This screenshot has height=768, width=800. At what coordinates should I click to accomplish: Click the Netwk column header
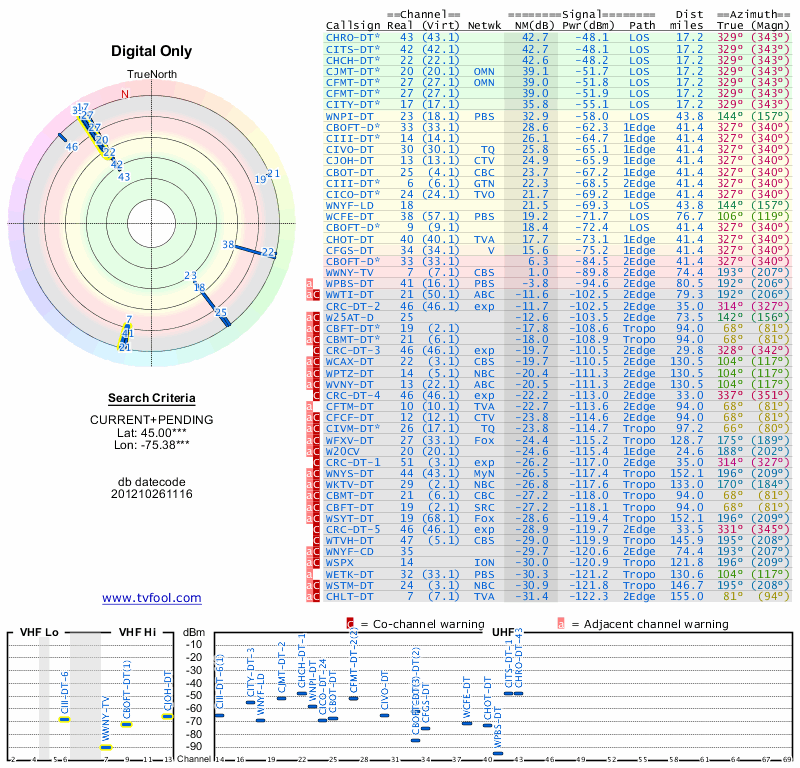pos(484,26)
